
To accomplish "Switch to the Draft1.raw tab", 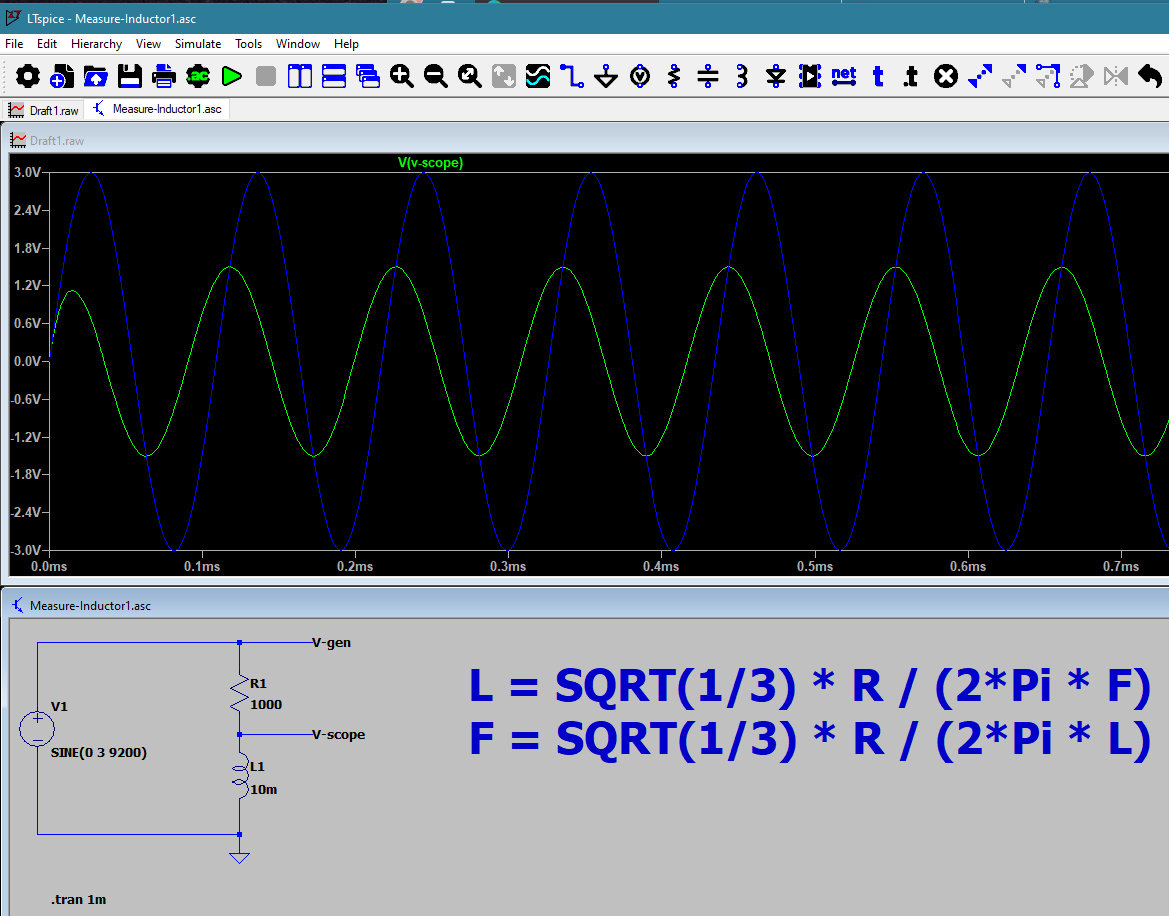I will (44, 109).
